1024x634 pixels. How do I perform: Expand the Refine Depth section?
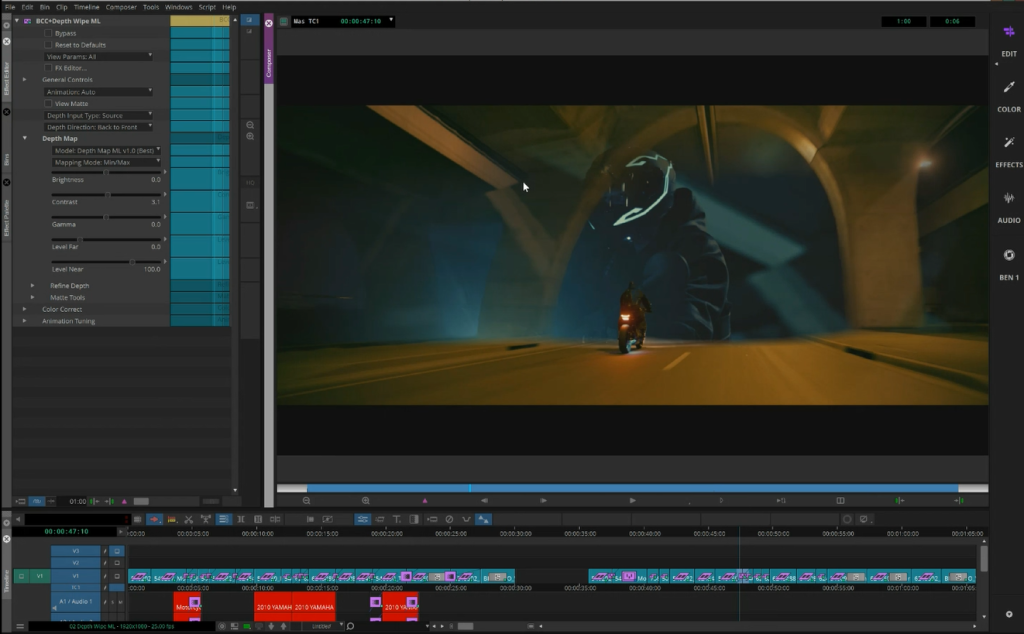33,285
